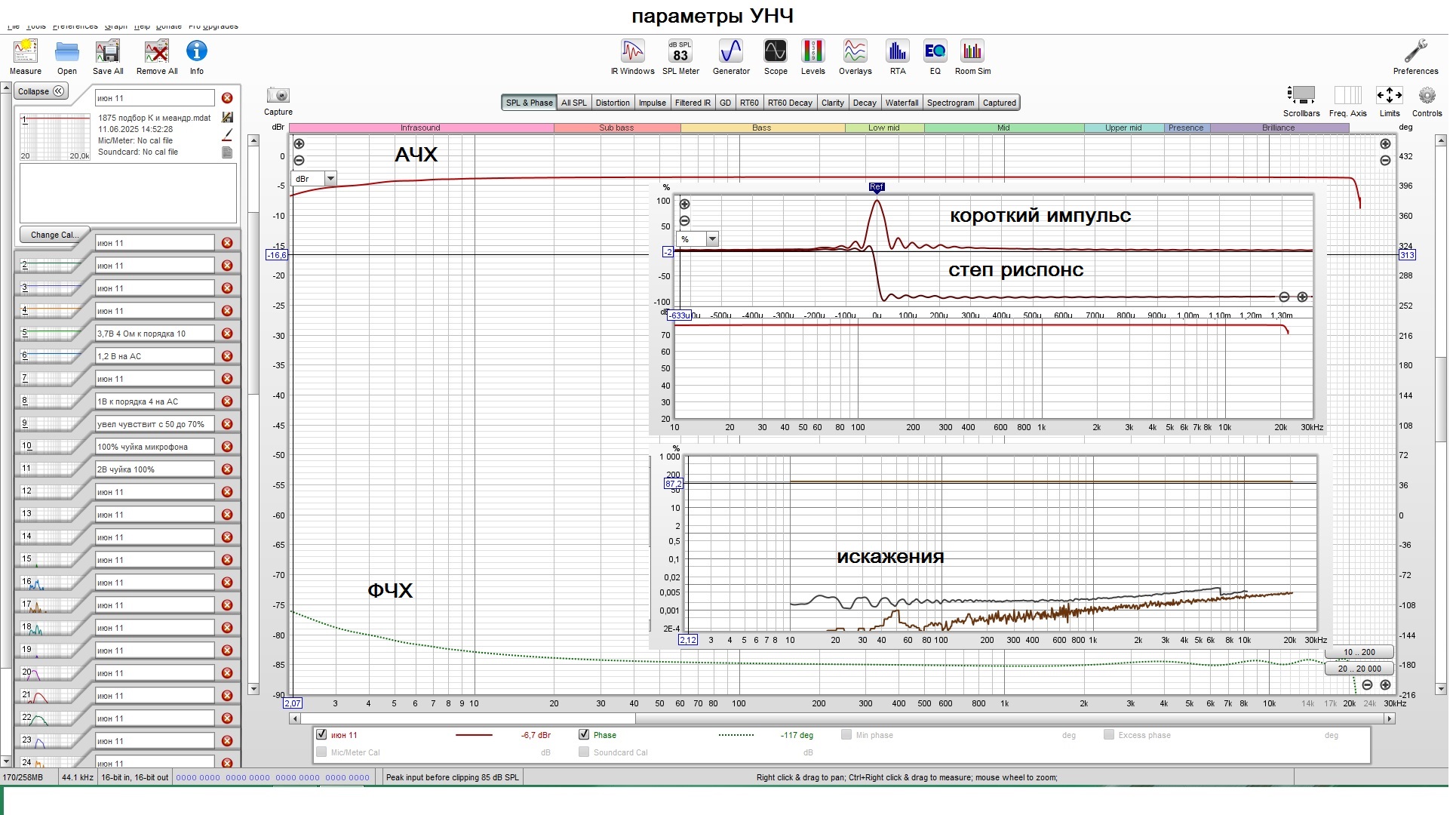Collapse the measurements panel
The image size is (1456, 815).
pyautogui.click(x=41, y=91)
